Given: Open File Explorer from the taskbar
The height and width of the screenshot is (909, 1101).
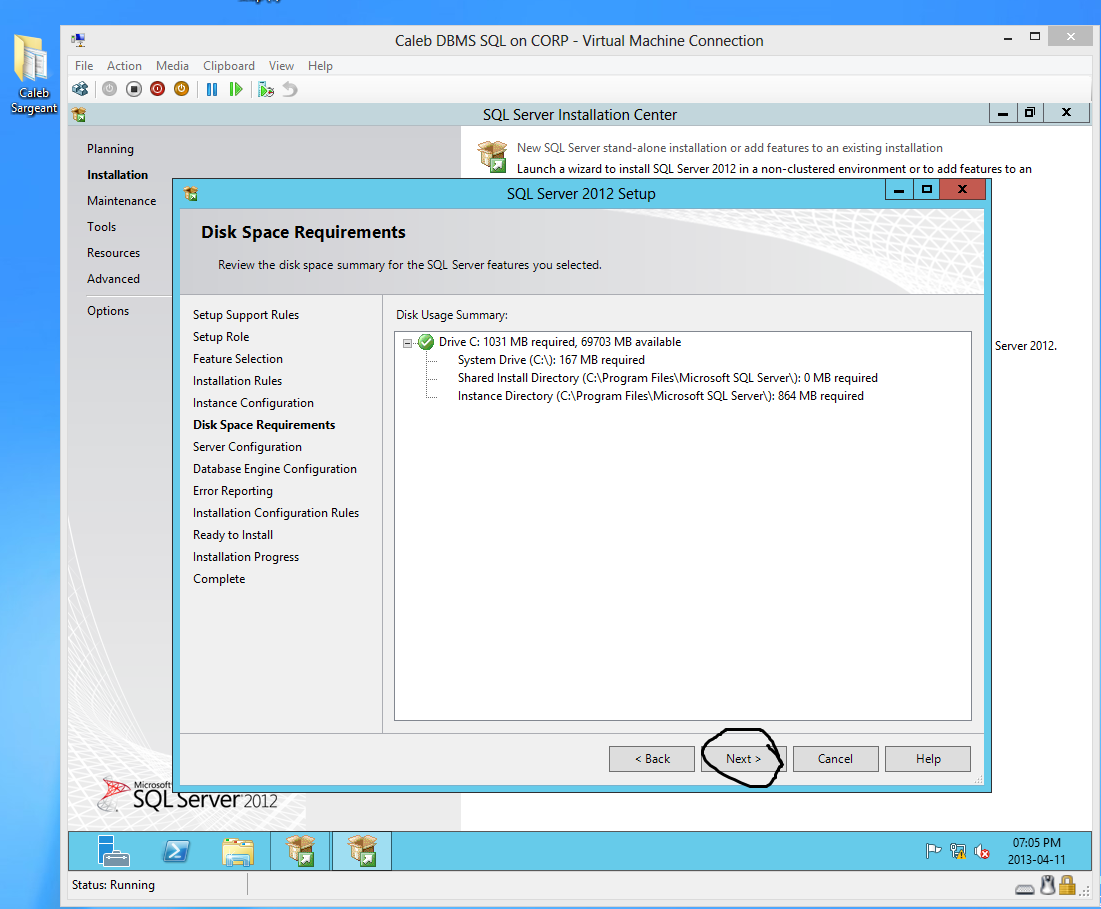Looking at the screenshot, I should click(x=238, y=851).
